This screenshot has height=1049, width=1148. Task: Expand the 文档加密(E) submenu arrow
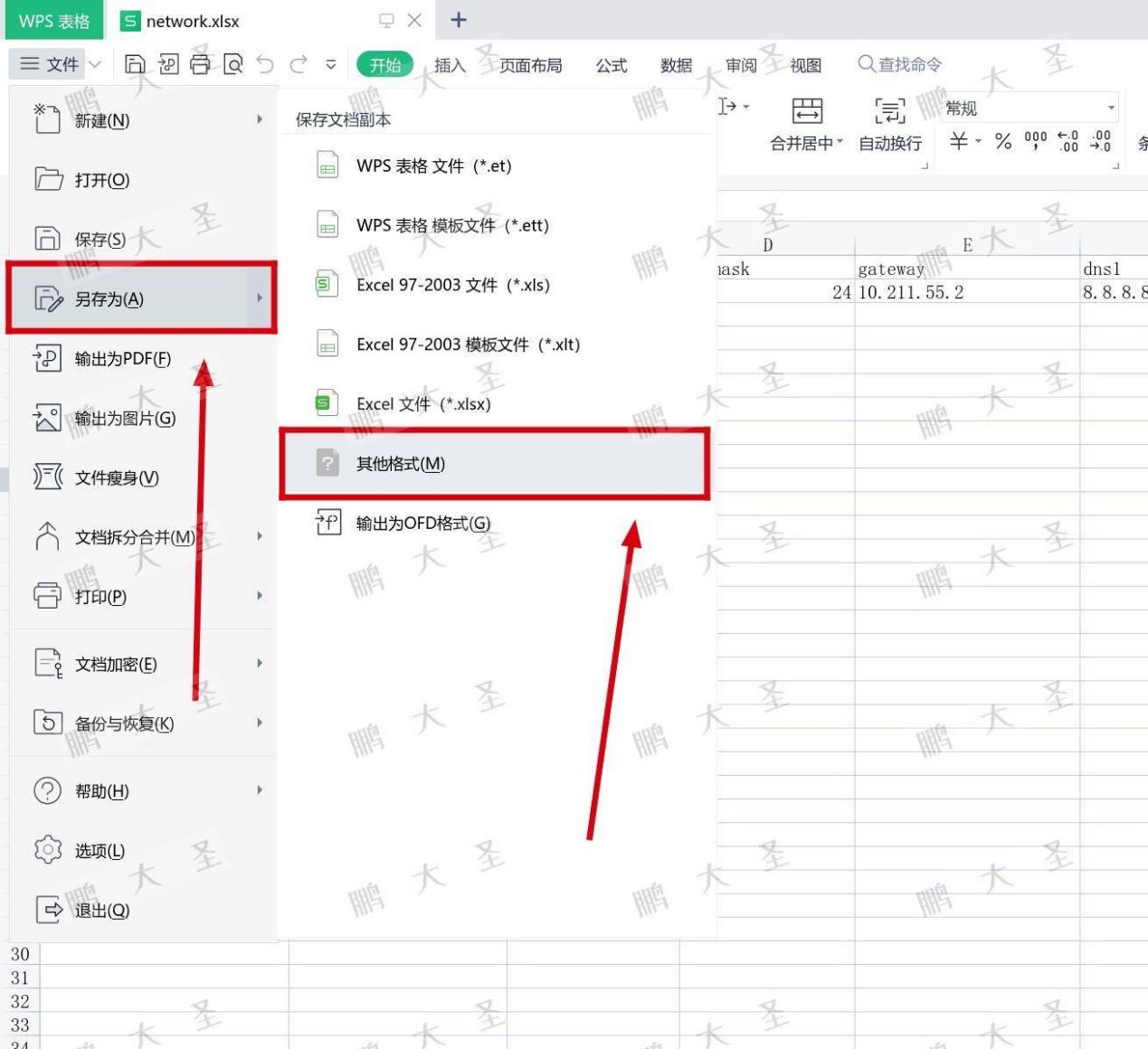[x=260, y=664]
